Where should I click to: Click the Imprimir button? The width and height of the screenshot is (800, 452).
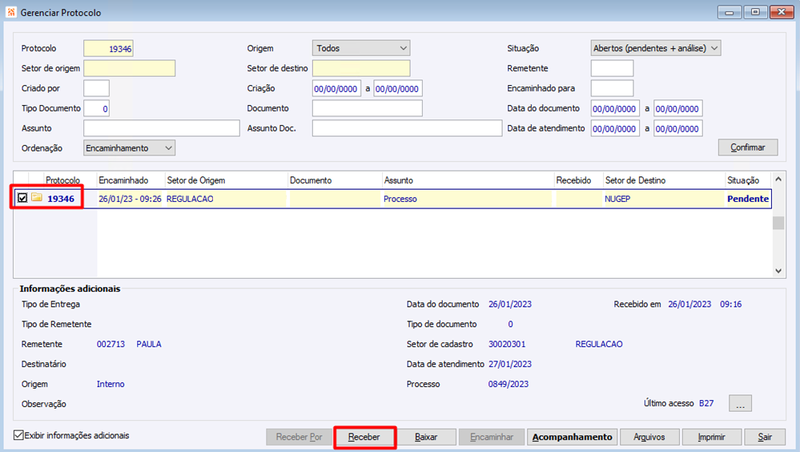(712, 437)
